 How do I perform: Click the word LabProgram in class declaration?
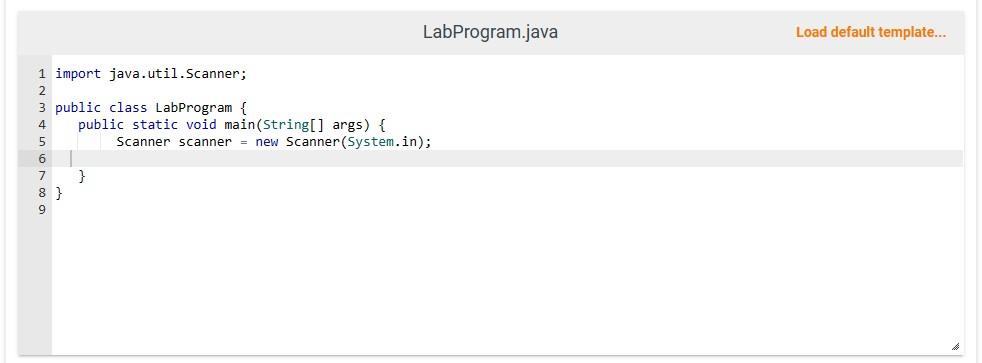[x=194, y=108]
